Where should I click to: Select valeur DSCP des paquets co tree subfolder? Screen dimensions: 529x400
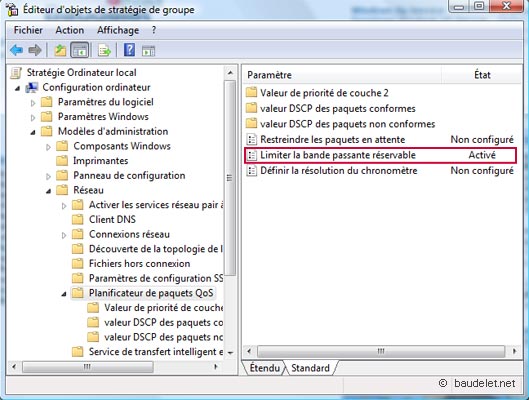[x=163, y=322]
